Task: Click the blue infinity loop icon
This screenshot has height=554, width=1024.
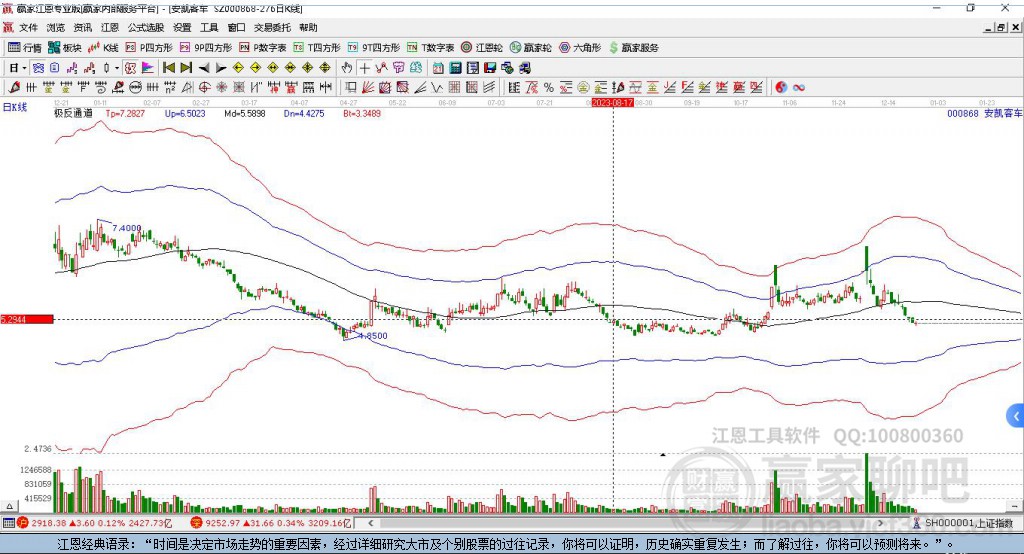Action: 799,88
